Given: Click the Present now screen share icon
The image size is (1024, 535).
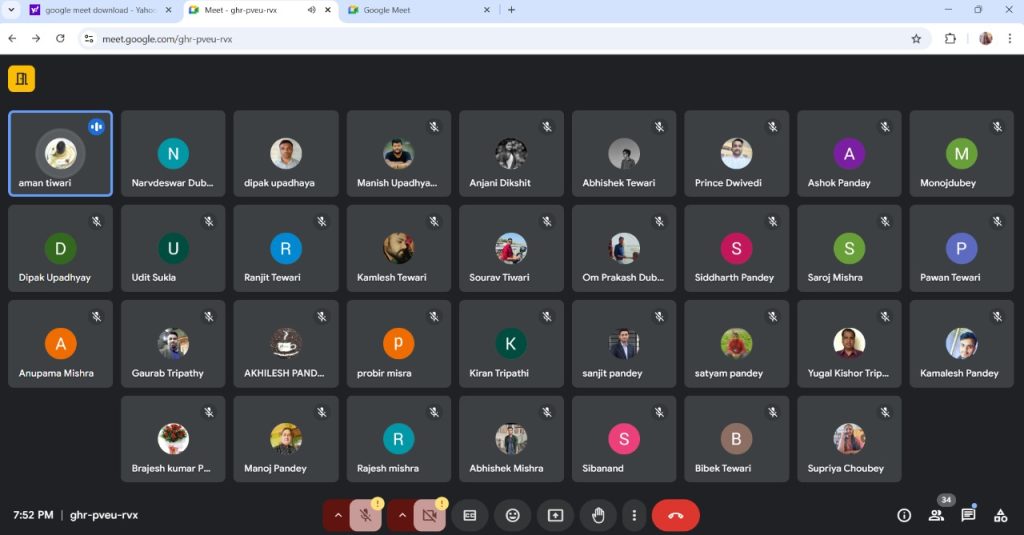Looking at the screenshot, I should pyautogui.click(x=555, y=515).
